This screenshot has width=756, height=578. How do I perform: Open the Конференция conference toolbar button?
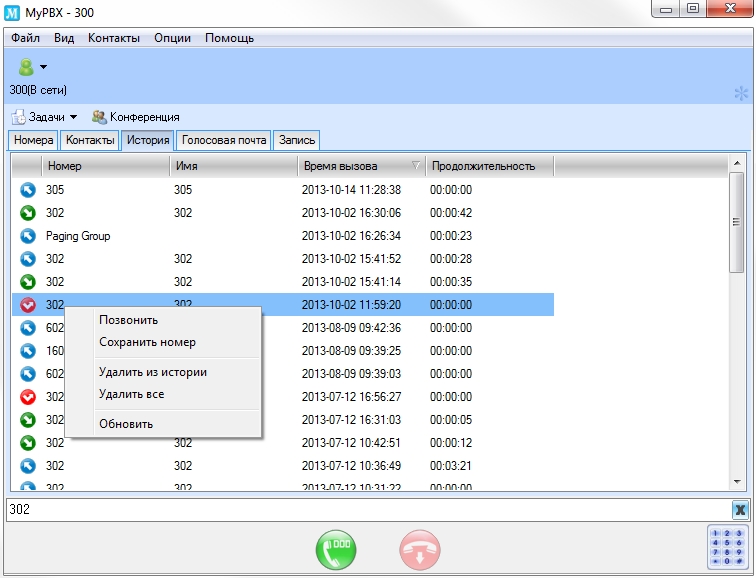tap(135, 117)
